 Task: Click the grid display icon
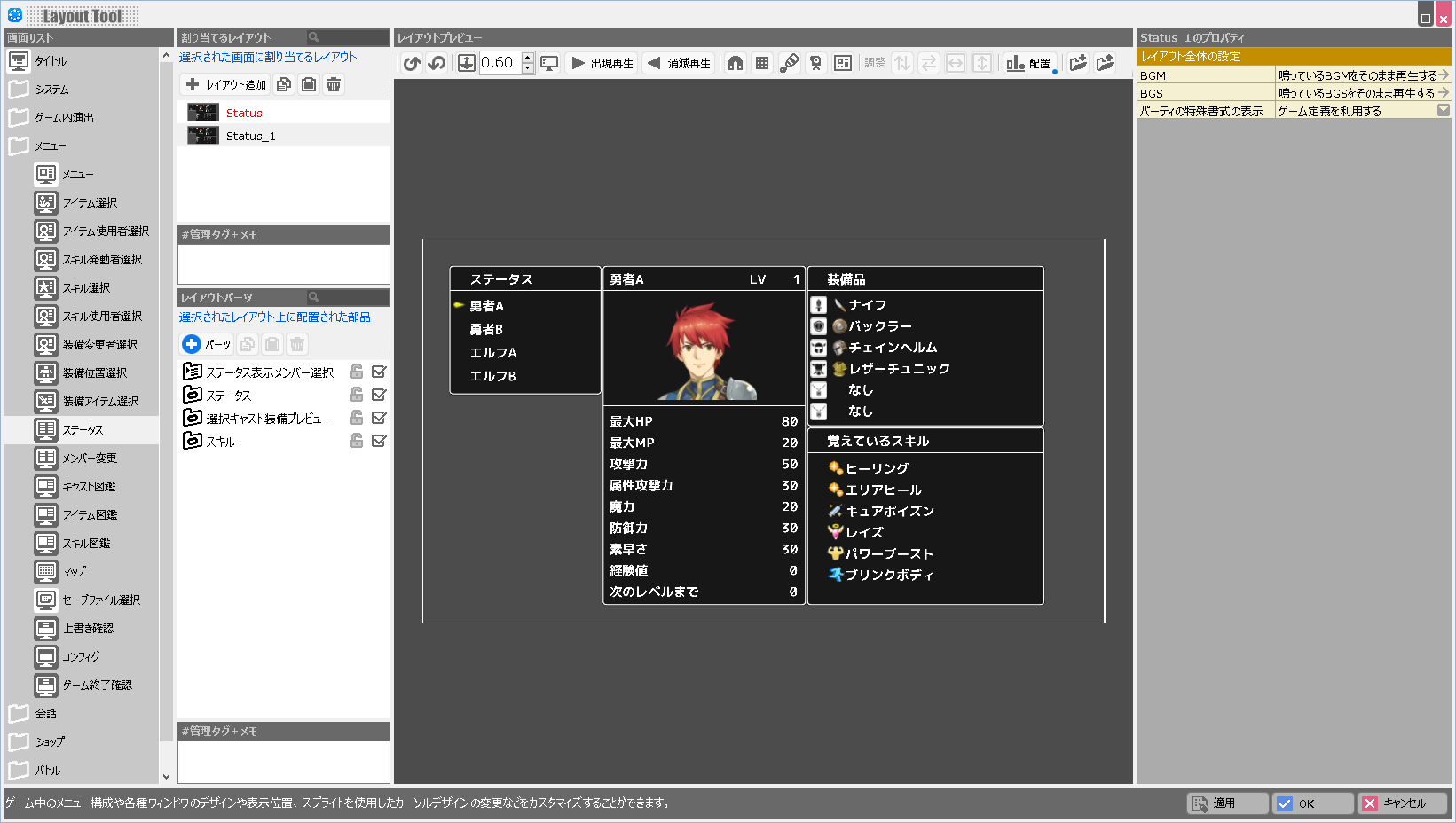762,63
